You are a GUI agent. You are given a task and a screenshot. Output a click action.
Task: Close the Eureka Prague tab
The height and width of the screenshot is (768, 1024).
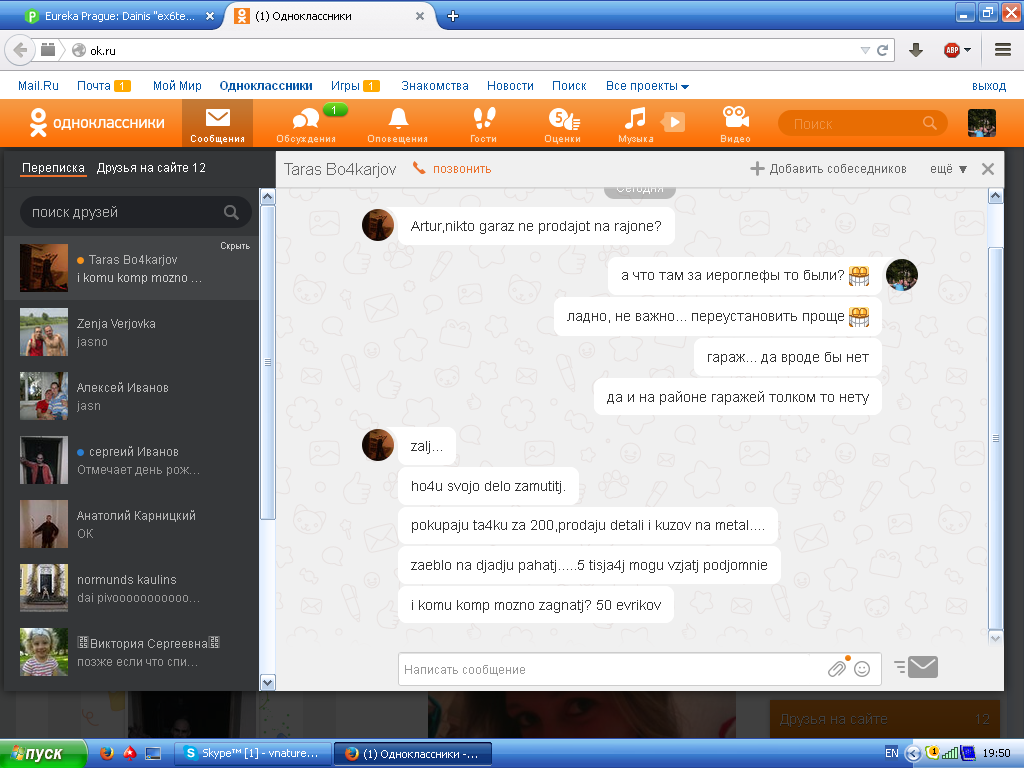(210, 16)
